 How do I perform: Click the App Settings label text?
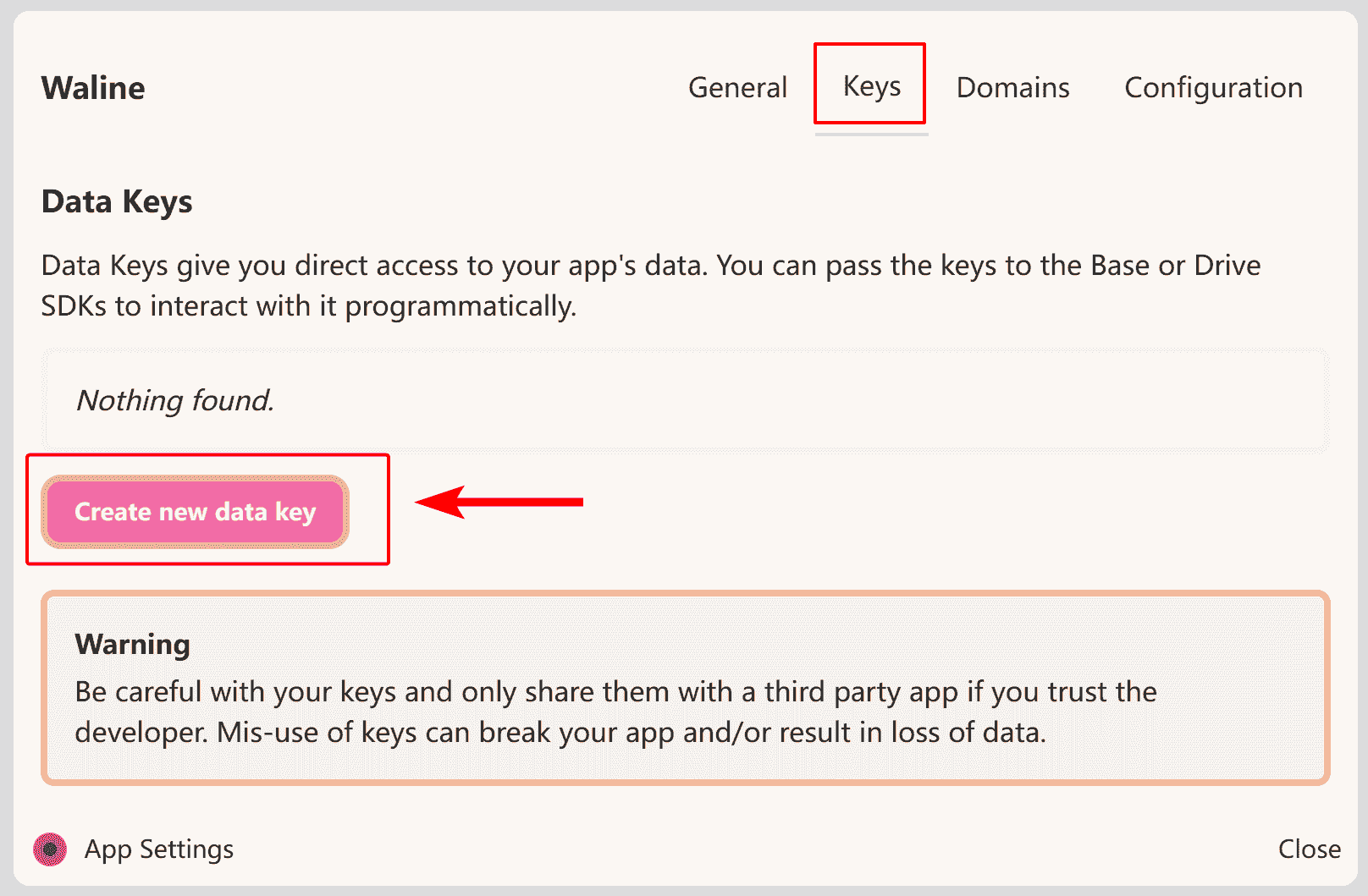(159, 849)
